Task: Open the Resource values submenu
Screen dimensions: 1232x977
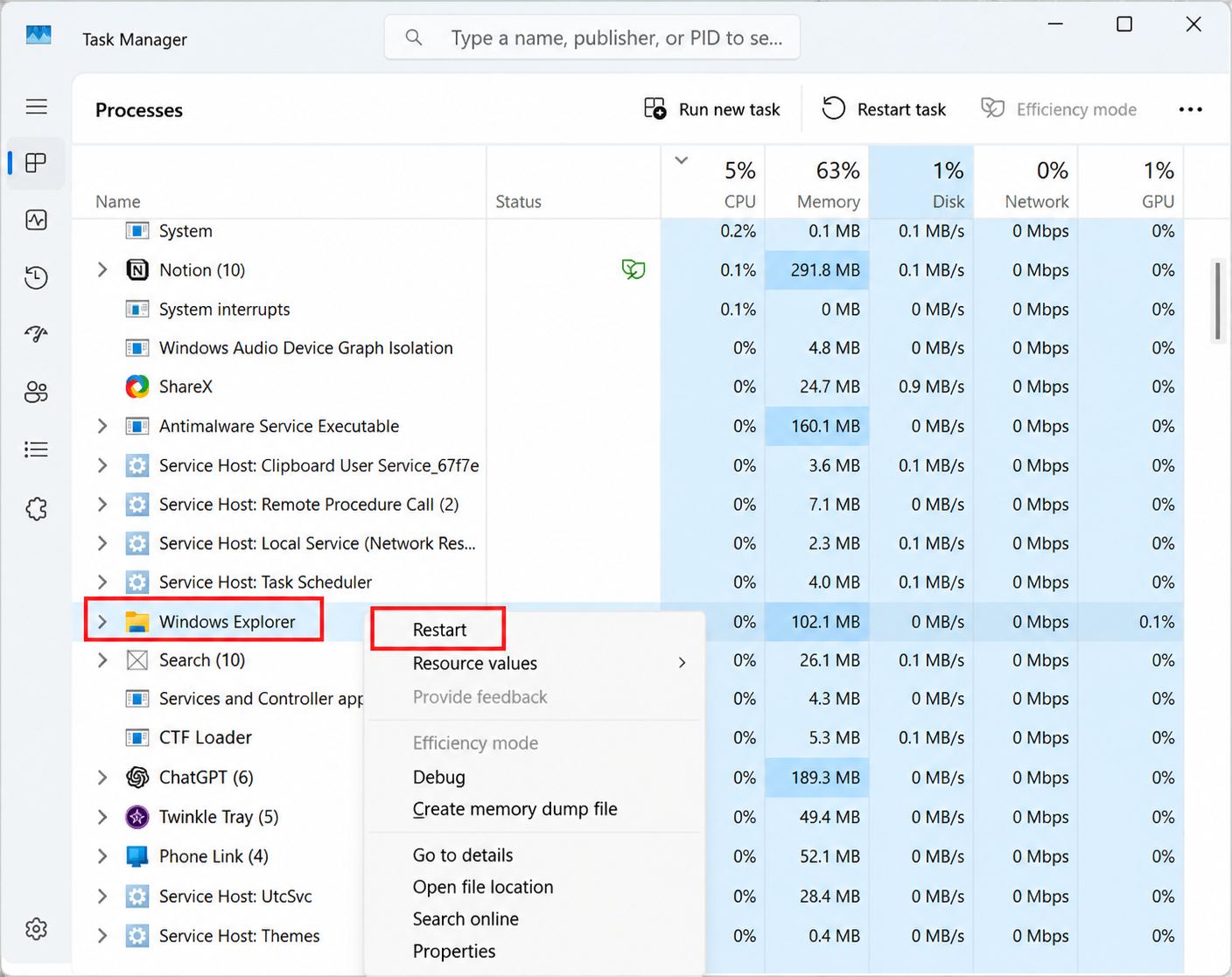Action: [535, 664]
